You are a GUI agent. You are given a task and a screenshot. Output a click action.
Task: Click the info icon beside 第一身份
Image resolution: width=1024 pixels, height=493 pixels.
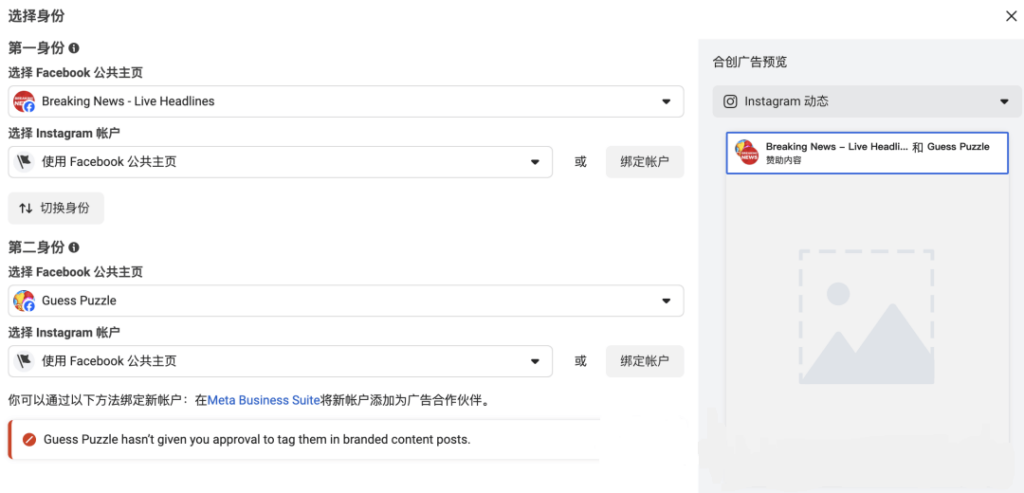pos(74,48)
